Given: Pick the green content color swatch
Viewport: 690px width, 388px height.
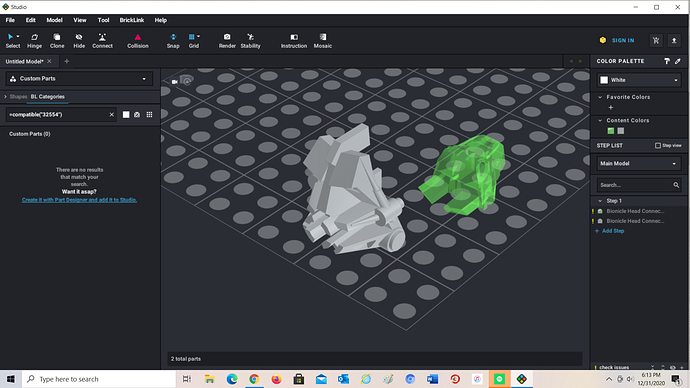Looking at the screenshot, I should click(x=610, y=131).
